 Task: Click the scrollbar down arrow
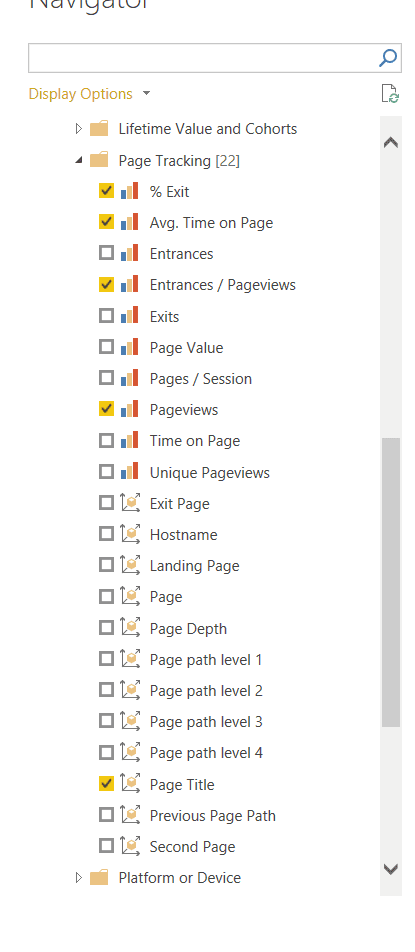point(391,869)
